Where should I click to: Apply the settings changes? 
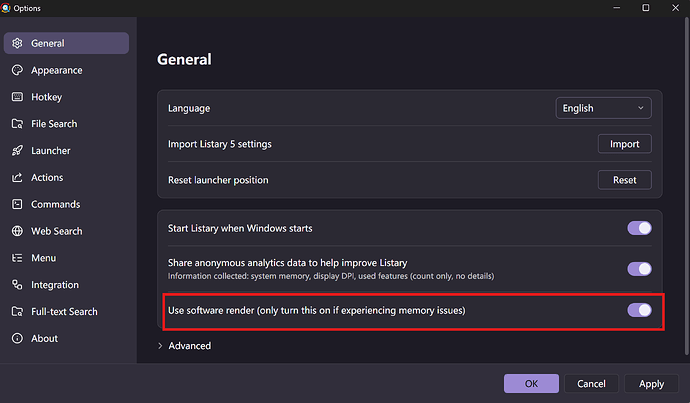pyautogui.click(x=651, y=384)
